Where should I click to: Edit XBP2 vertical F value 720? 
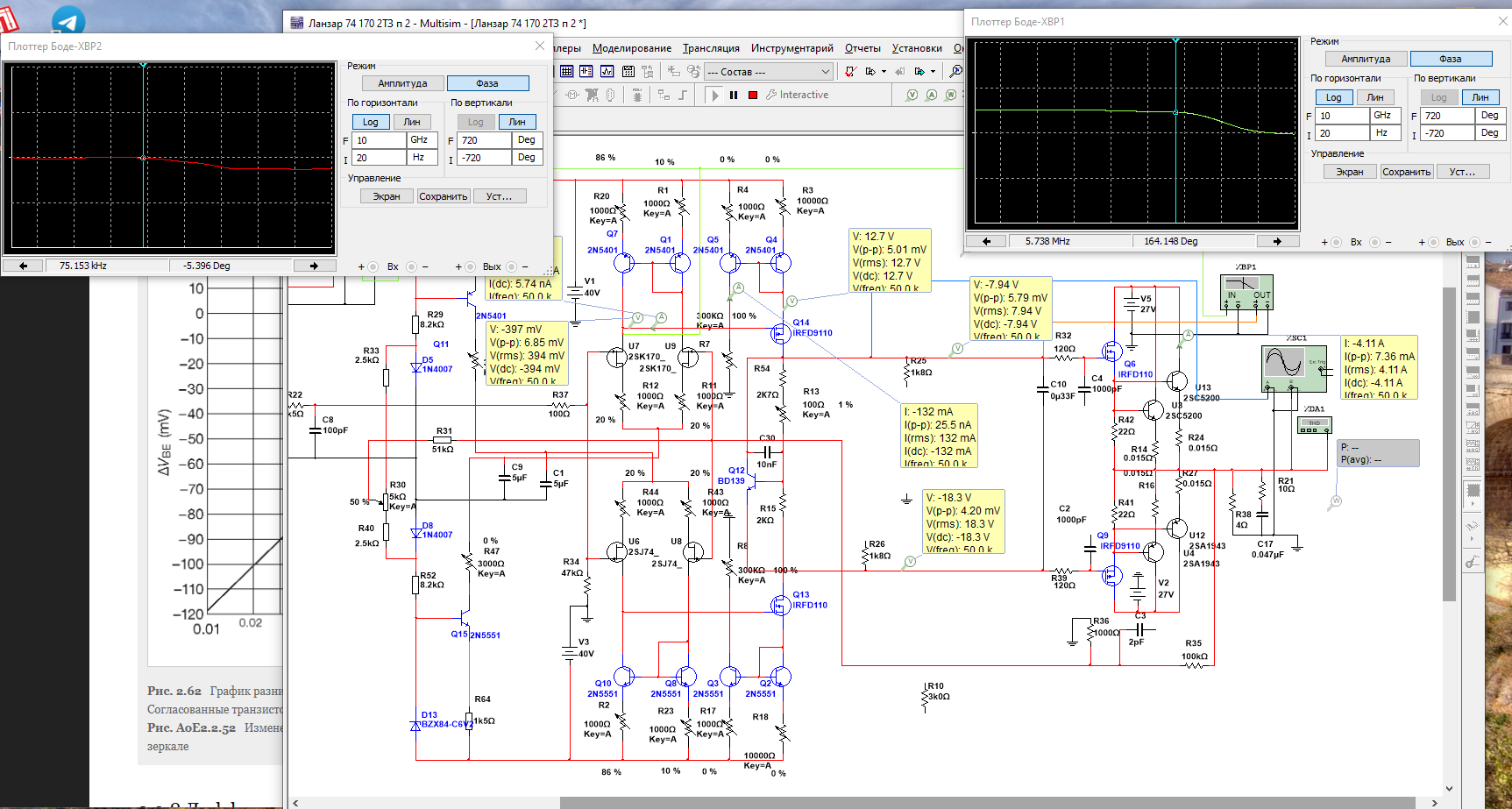pyautogui.click(x=484, y=140)
